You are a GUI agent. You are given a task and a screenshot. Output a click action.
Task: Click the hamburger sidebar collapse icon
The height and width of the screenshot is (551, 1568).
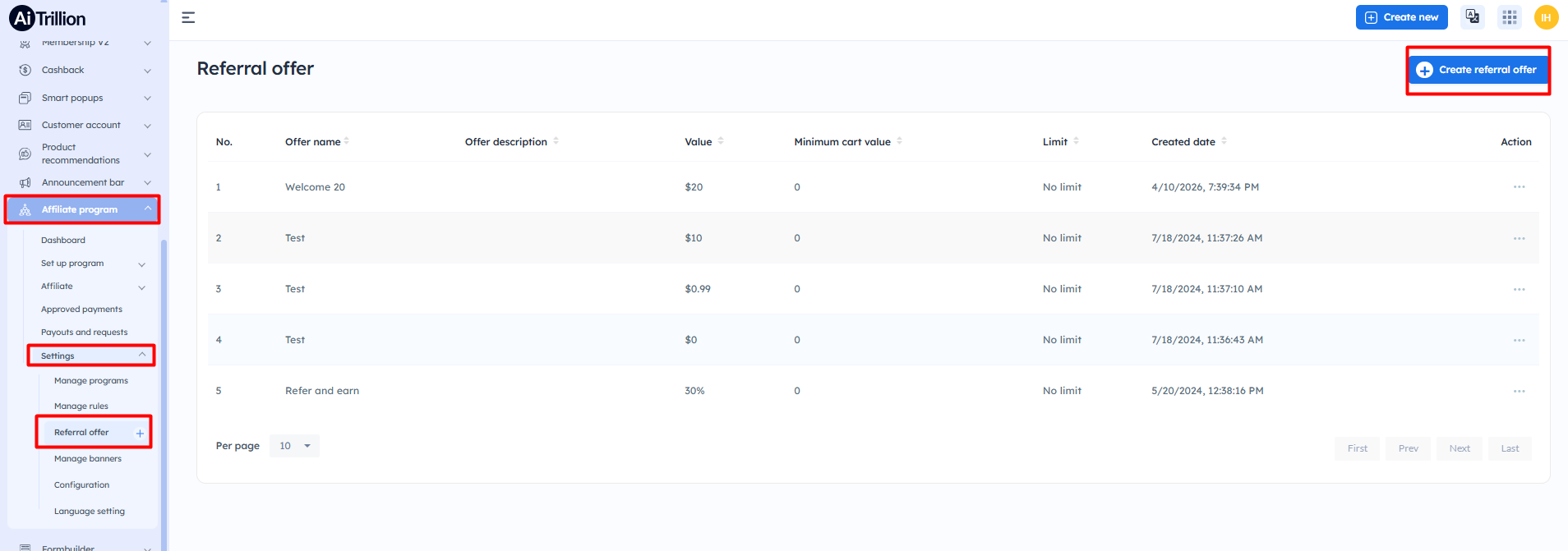[x=188, y=17]
